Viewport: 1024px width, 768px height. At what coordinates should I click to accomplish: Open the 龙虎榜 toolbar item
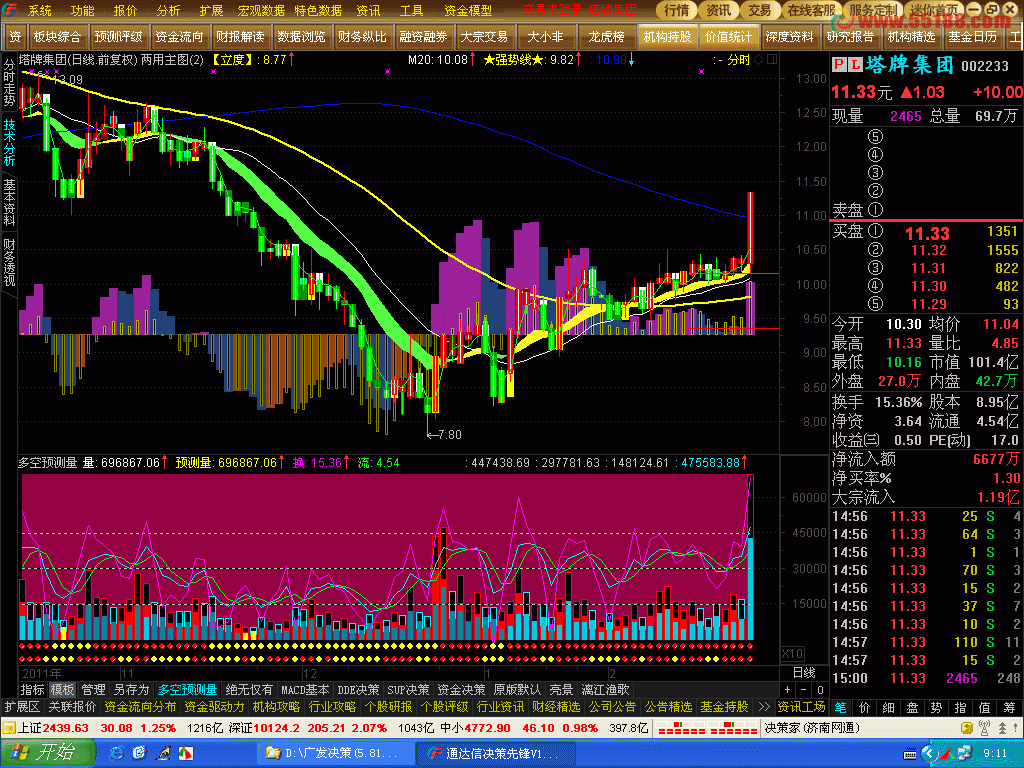click(x=606, y=37)
